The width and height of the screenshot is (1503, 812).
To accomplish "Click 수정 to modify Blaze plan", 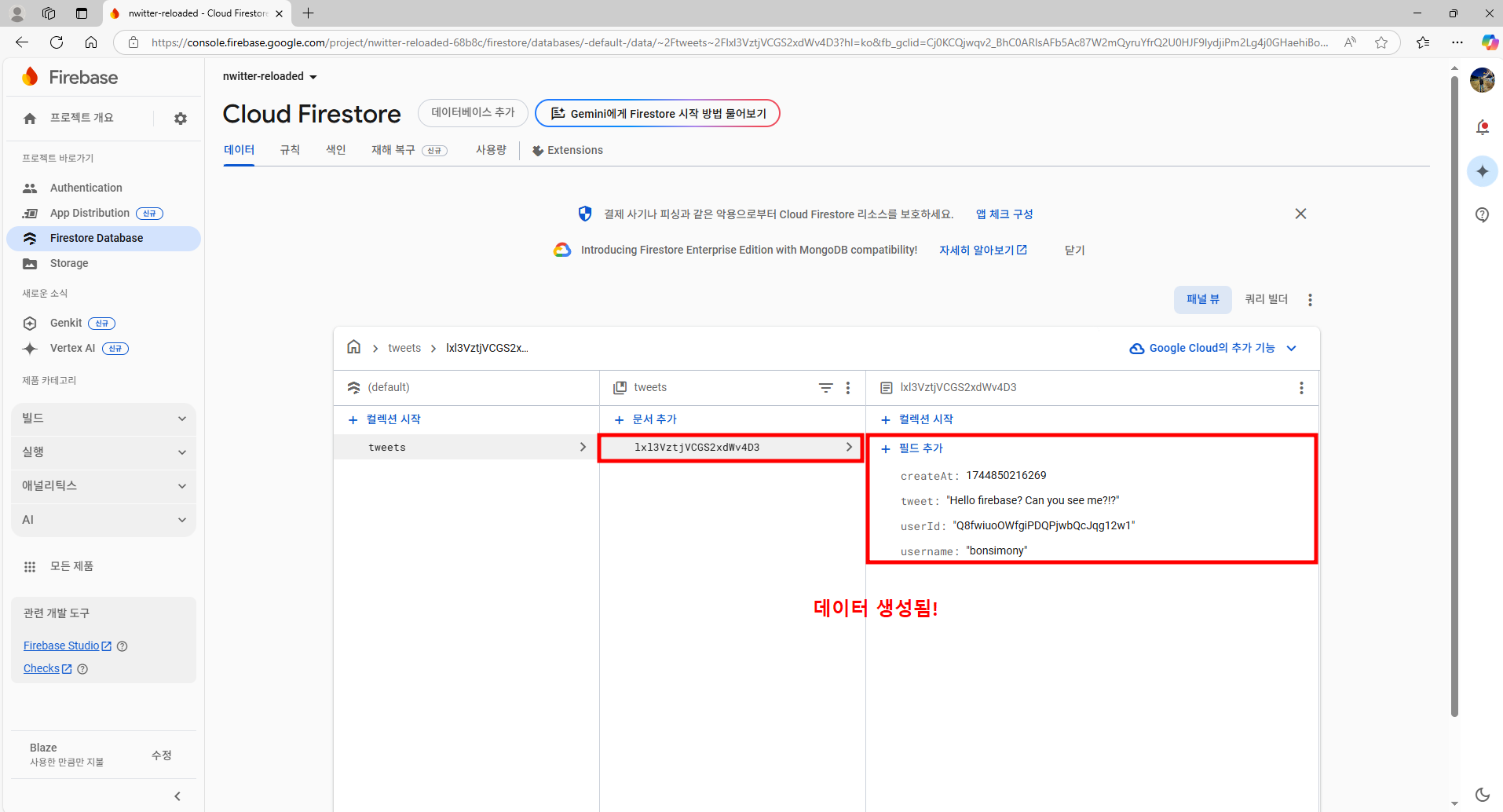I will point(162,755).
